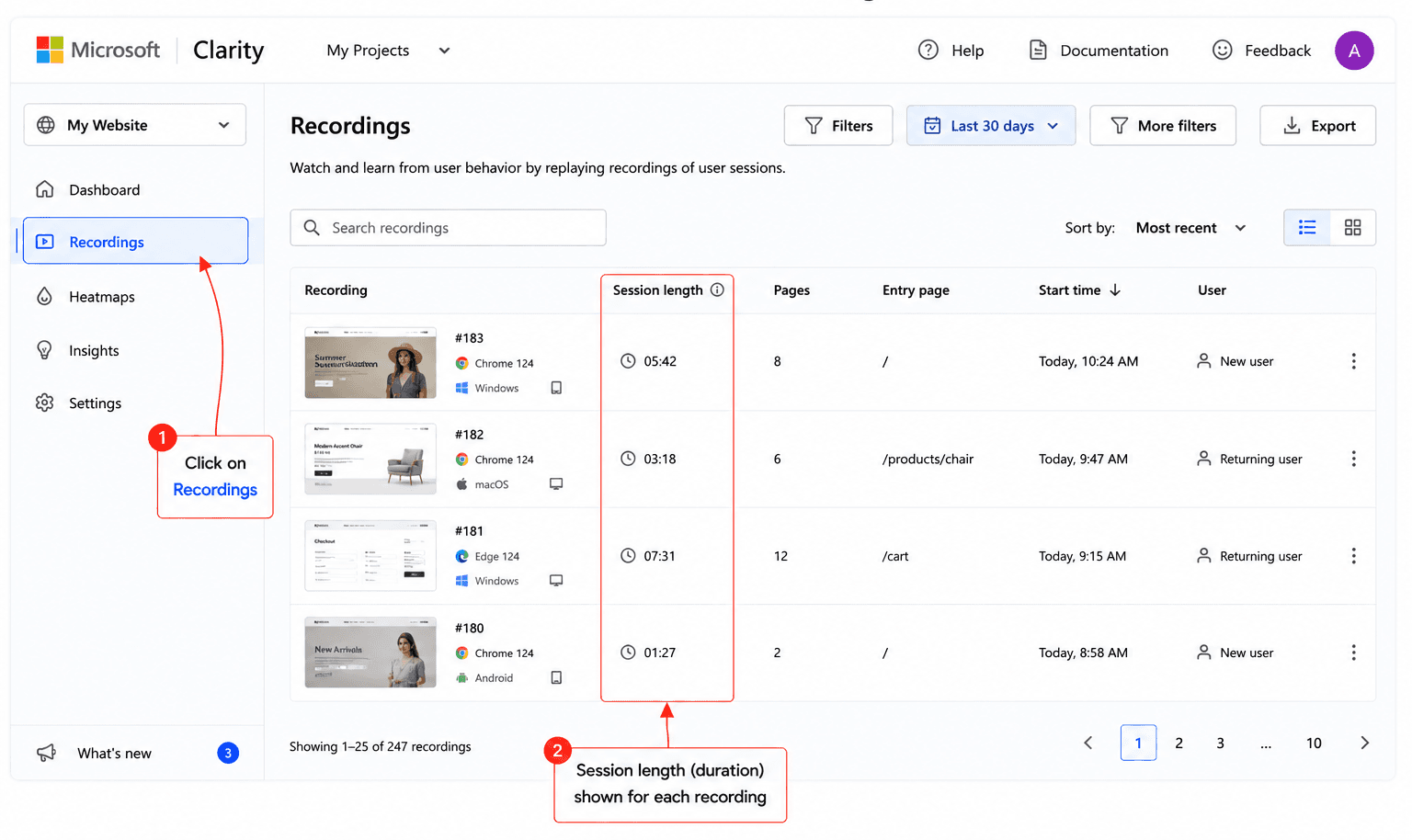Click the Filters button

click(838, 126)
